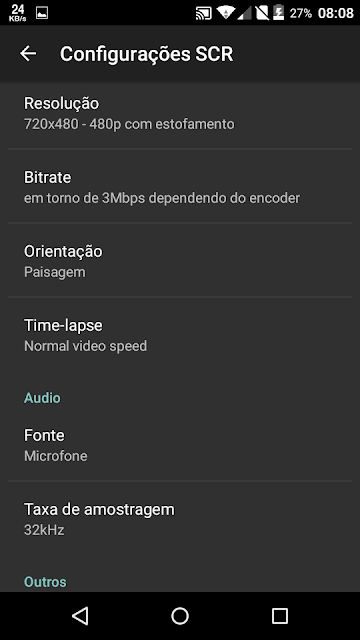Screen dimensions: 360x640
Task: Tap the 08:08 clock in the status bar
Action: point(335,13)
